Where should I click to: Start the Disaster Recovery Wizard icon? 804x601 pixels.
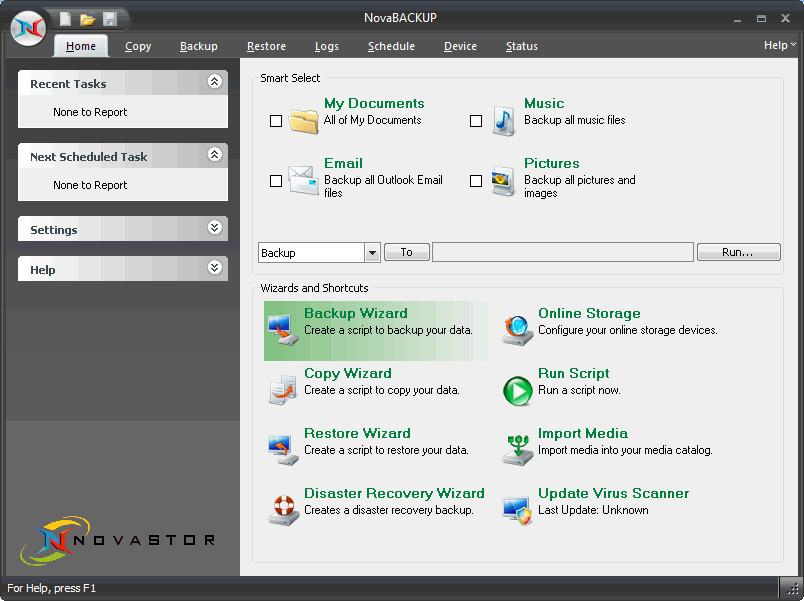click(283, 509)
